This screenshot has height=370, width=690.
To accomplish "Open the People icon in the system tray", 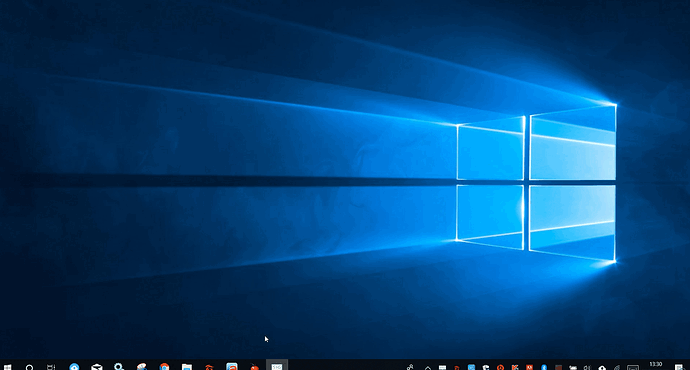I will [410, 367].
